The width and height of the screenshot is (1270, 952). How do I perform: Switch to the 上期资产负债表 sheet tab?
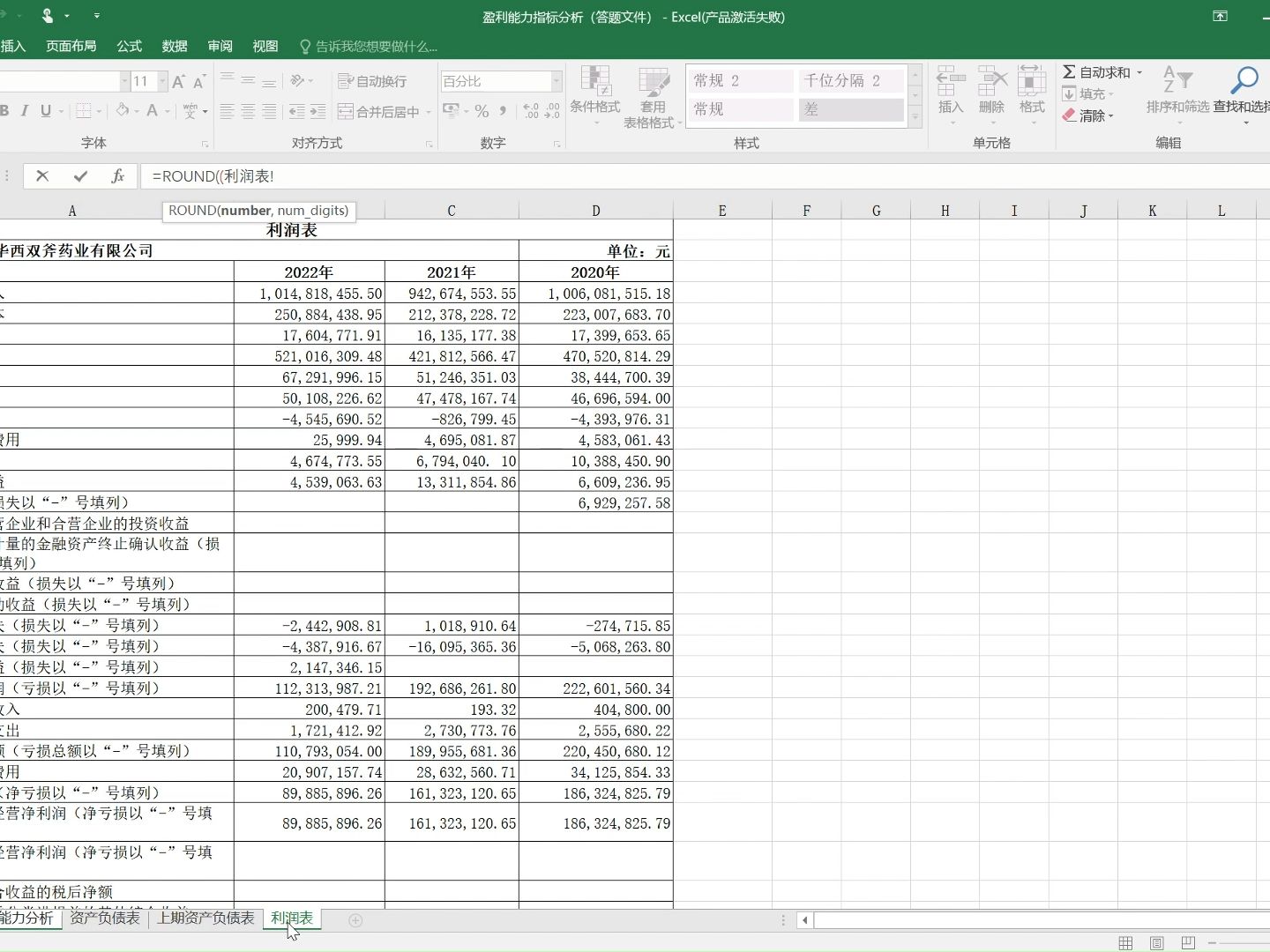pyautogui.click(x=205, y=919)
